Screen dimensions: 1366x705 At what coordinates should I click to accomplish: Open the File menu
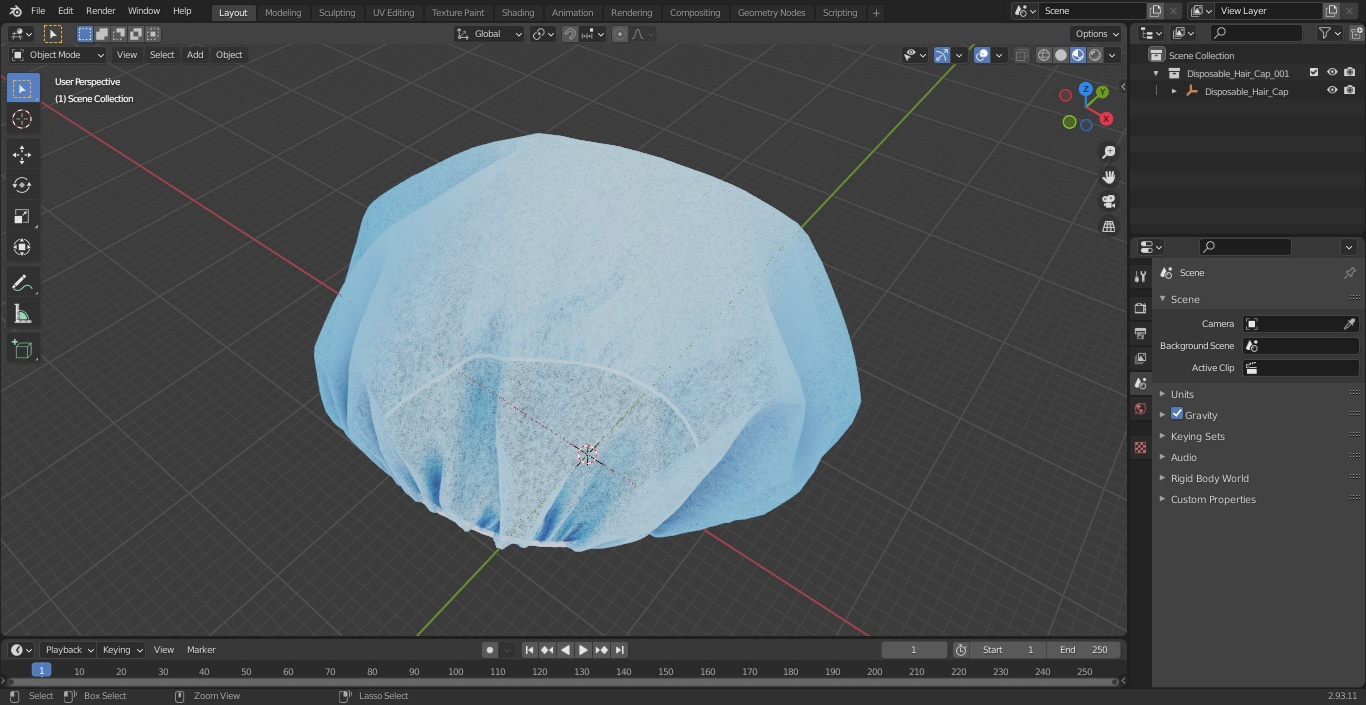pos(38,11)
